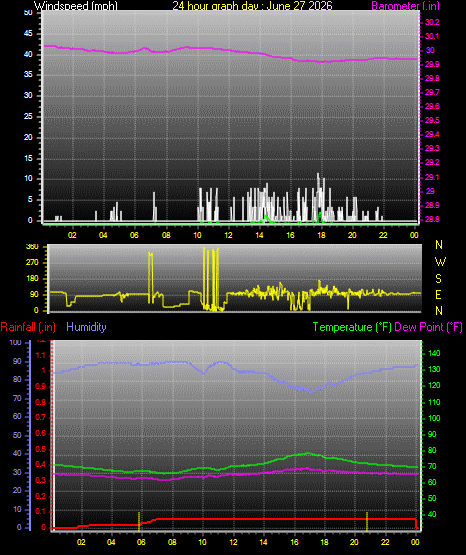The width and height of the screenshot is (466, 555).
Task: Click the 16 hour tick on bottom graph
Action: coord(294,542)
